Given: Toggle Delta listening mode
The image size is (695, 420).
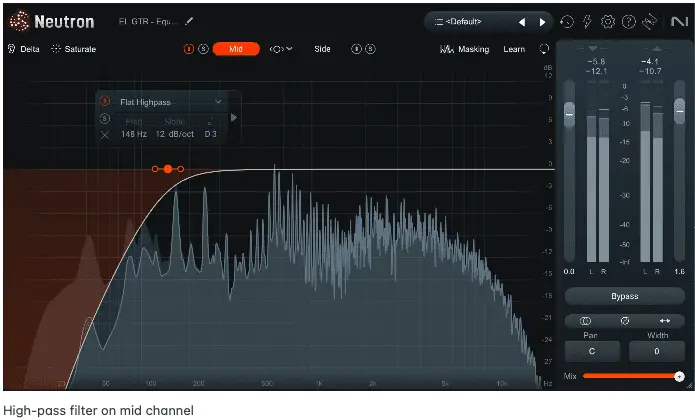Looking at the screenshot, I should tap(24, 49).
